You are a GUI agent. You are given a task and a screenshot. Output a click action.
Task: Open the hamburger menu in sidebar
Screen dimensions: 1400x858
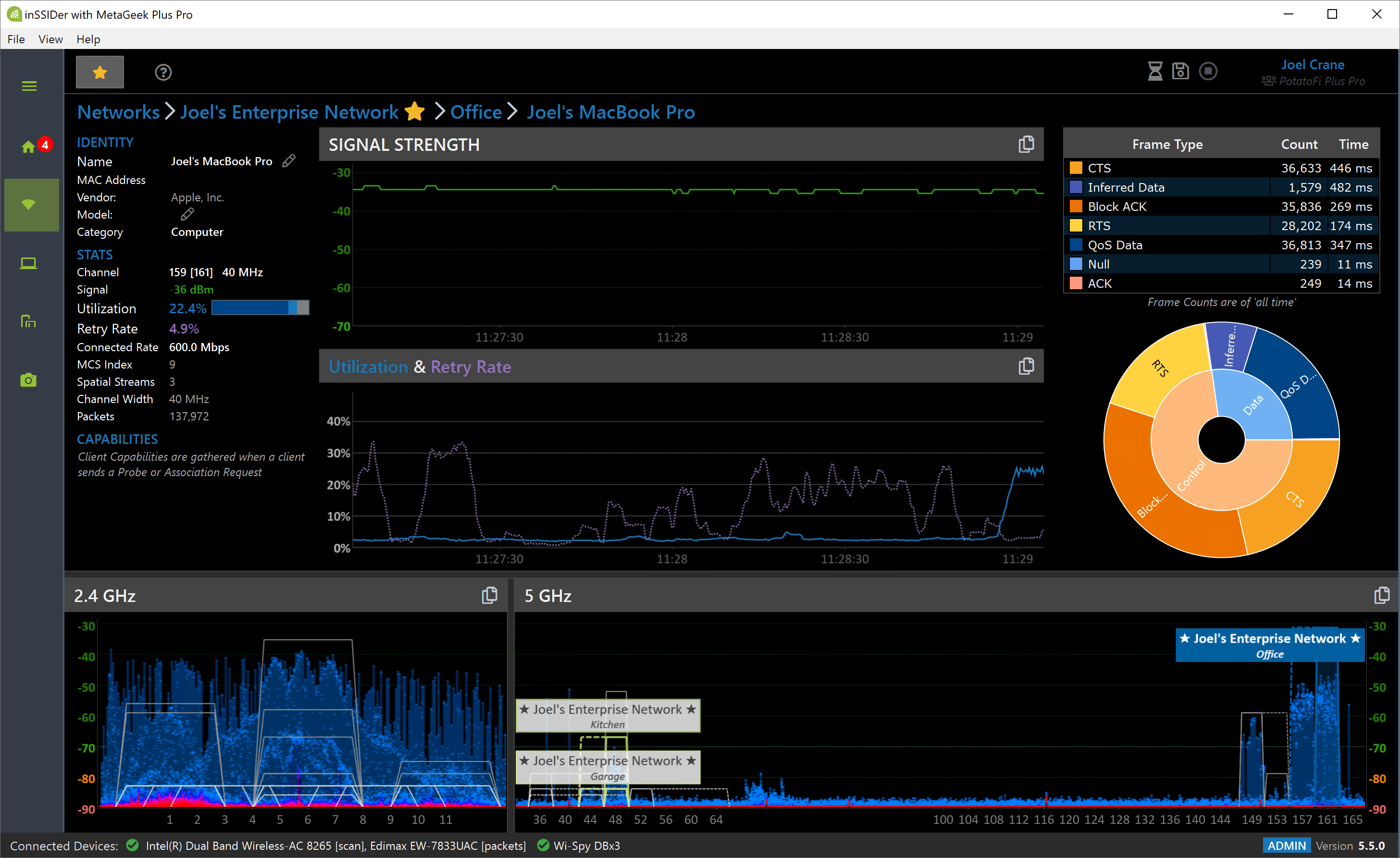(29, 86)
